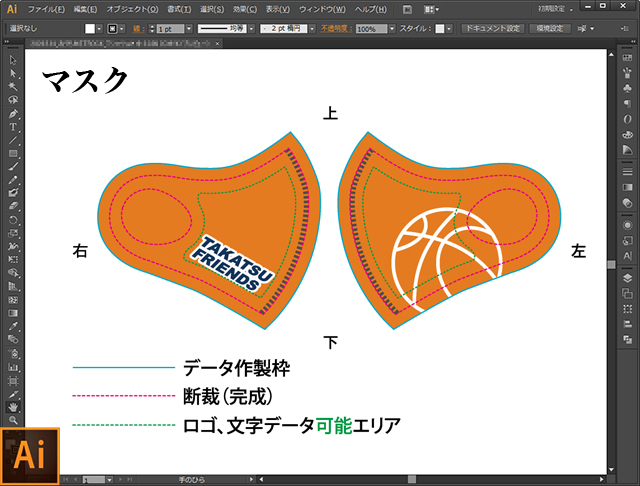Select the Slice tool
Screen dimensions: 640x486
[x=13, y=394]
